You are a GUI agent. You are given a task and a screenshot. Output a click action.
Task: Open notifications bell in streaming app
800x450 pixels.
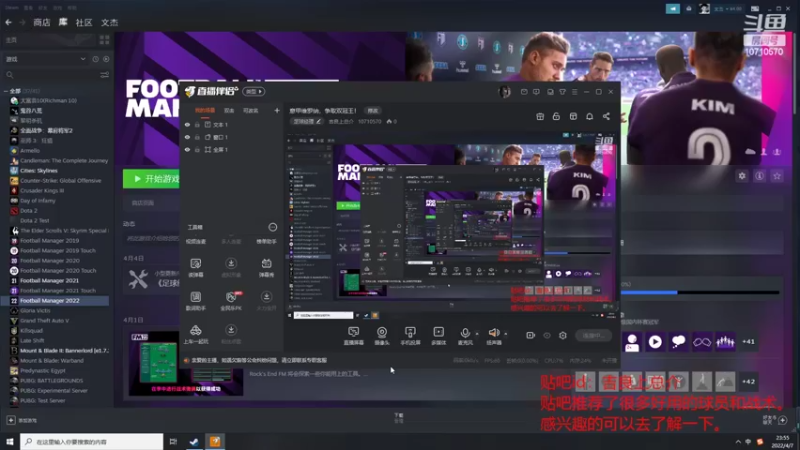click(589, 116)
